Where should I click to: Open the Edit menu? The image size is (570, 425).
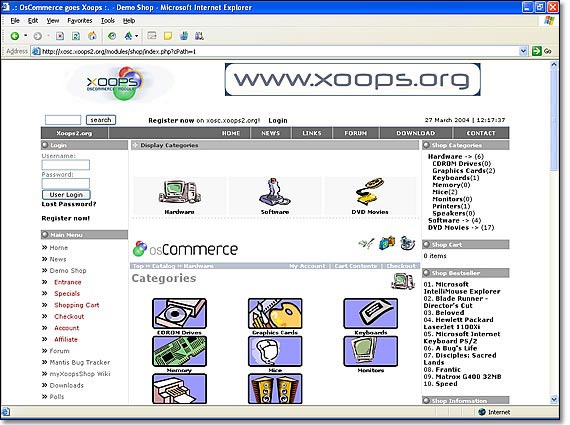click(33, 21)
